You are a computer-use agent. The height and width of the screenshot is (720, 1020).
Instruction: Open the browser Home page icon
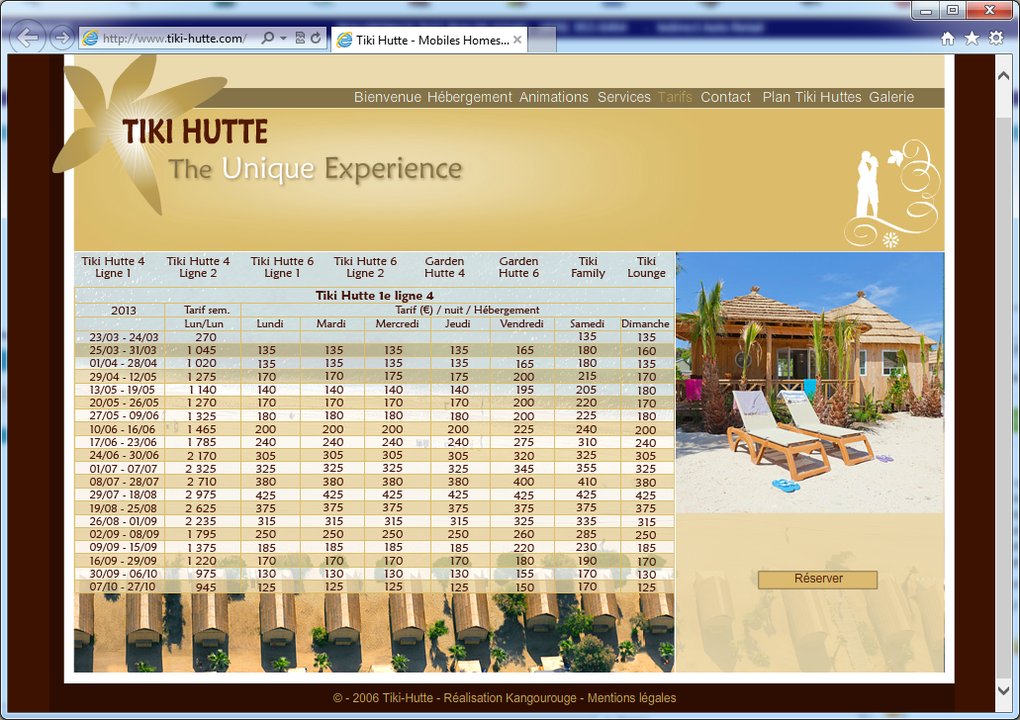click(948, 38)
